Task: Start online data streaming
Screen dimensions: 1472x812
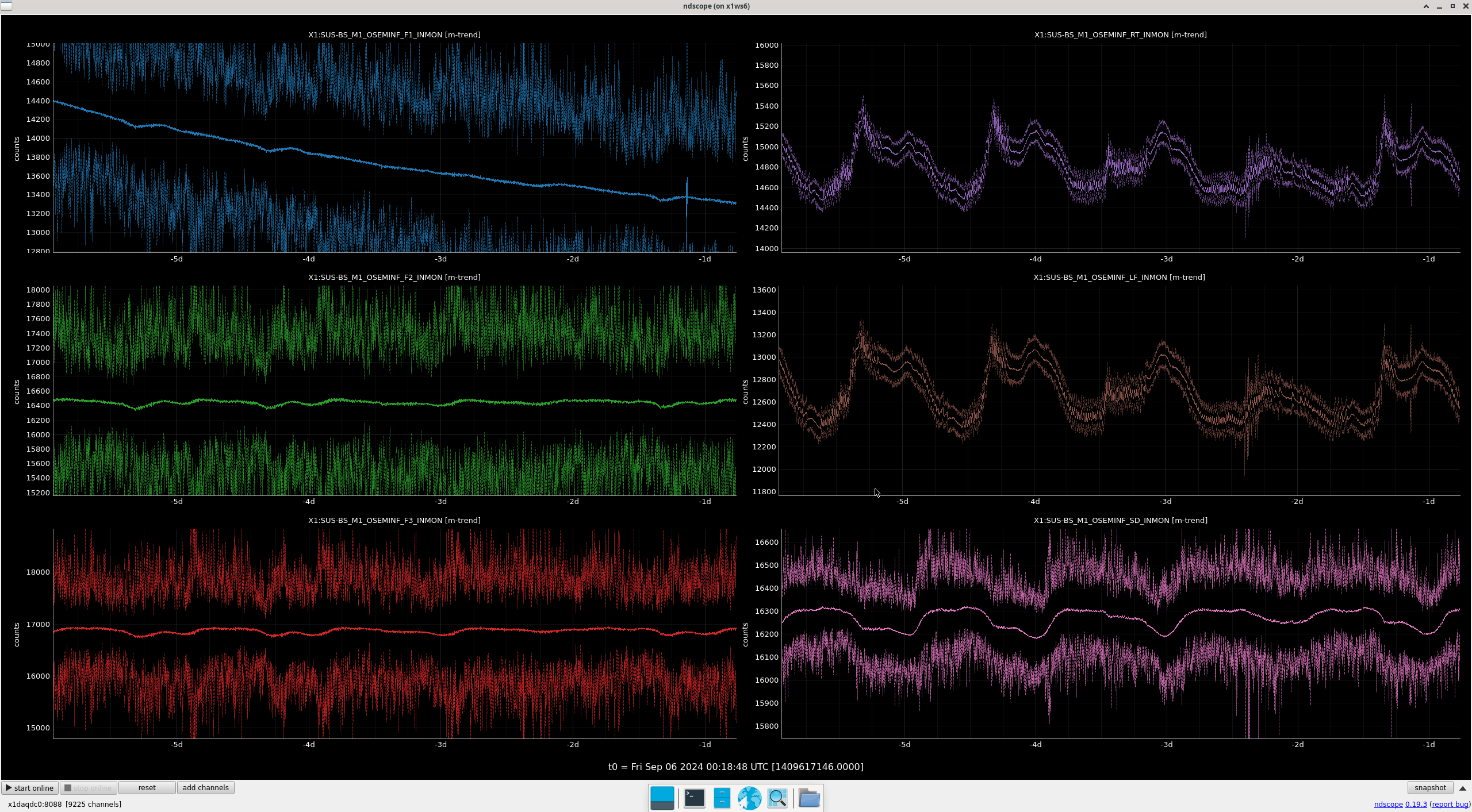Action: pyautogui.click(x=30, y=788)
